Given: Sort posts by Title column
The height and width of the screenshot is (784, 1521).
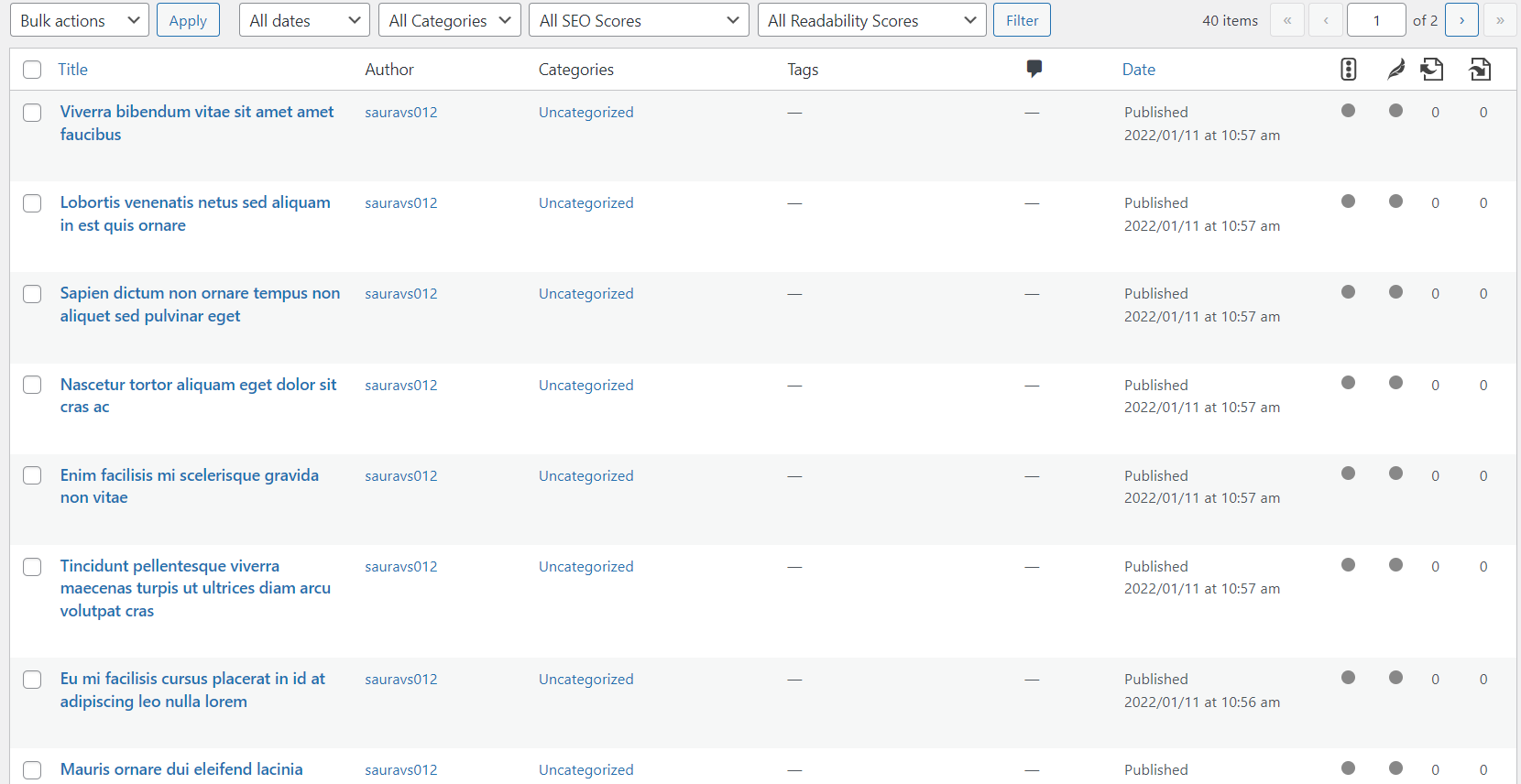Looking at the screenshot, I should click(72, 70).
